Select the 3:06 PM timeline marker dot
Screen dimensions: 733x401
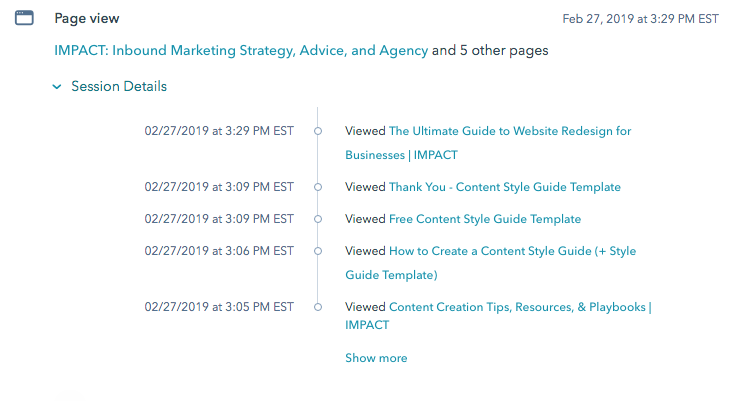tap(318, 251)
